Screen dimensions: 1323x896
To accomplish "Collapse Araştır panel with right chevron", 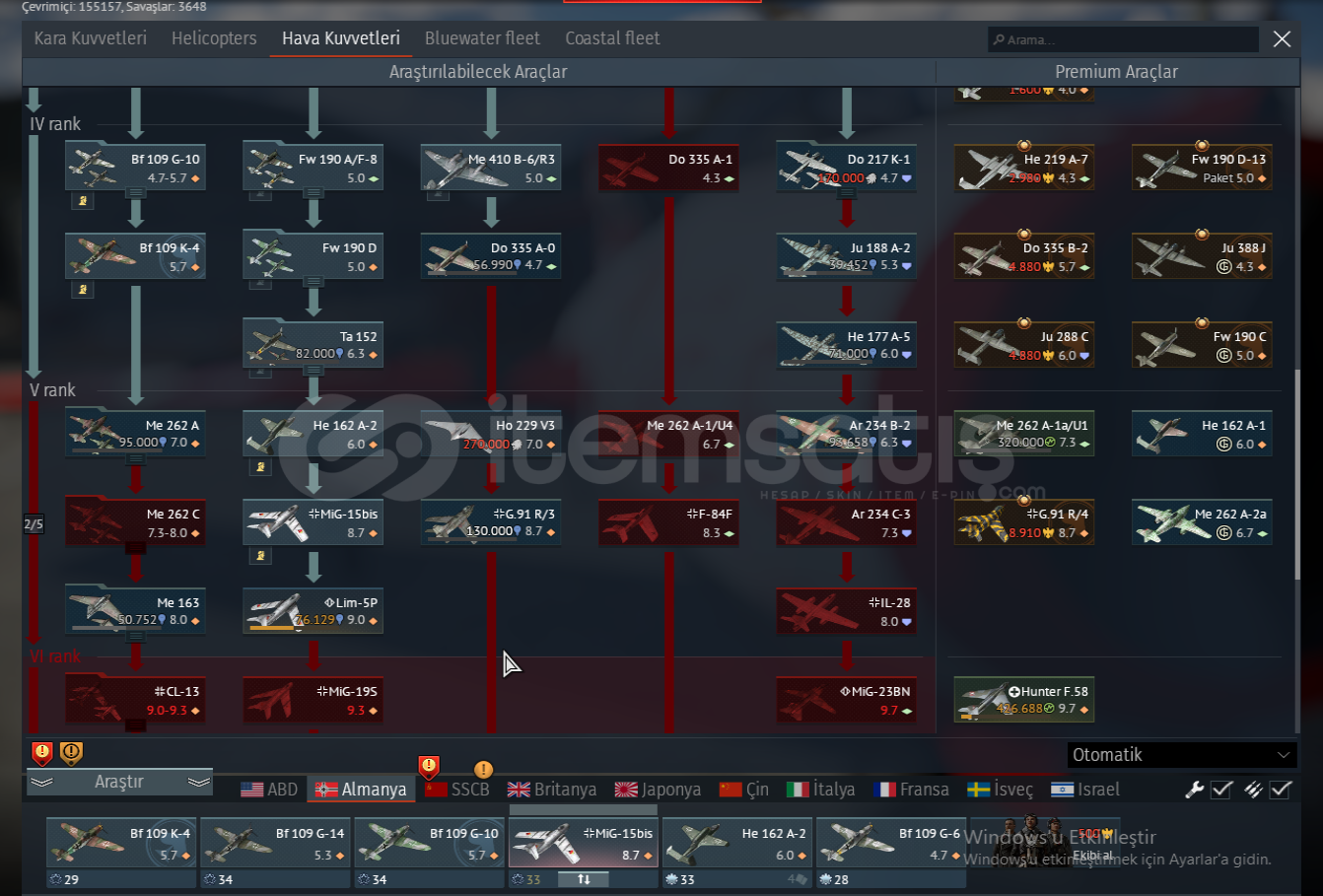I will [x=199, y=782].
